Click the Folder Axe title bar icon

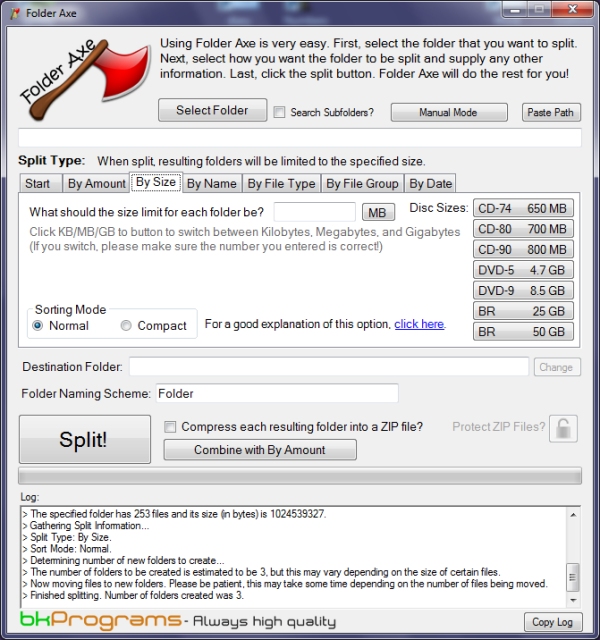coord(15,13)
